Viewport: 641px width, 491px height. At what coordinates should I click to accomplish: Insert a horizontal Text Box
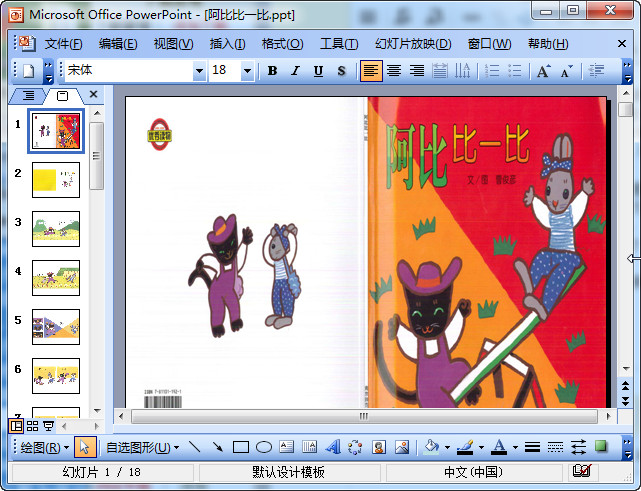point(287,447)
